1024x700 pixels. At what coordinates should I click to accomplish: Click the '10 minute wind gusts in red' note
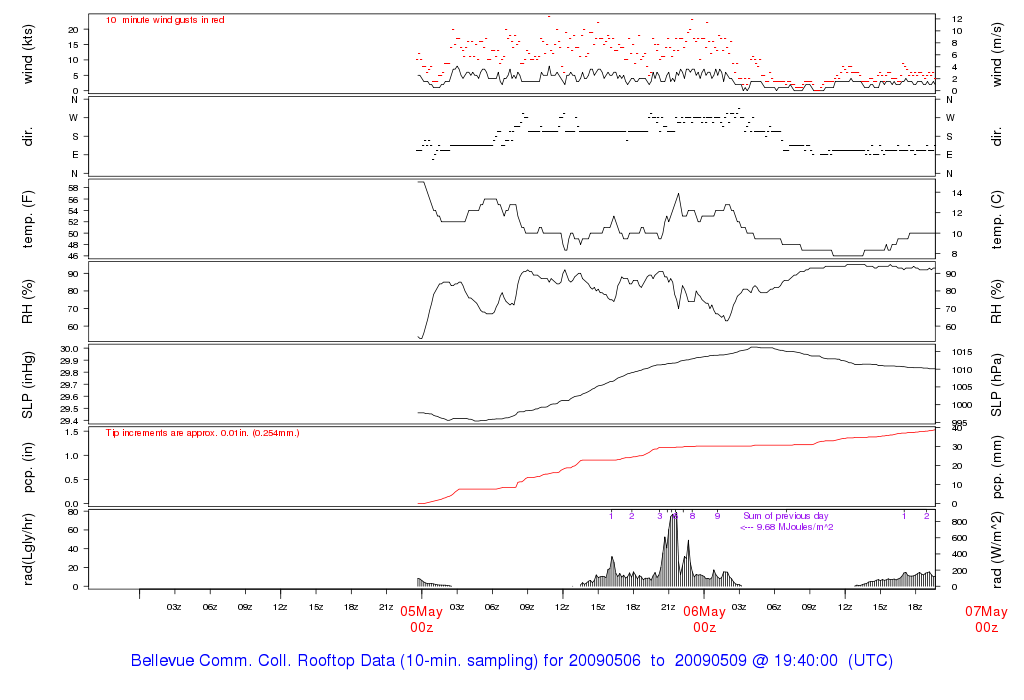pyautogui.click(x=165, y=20)
